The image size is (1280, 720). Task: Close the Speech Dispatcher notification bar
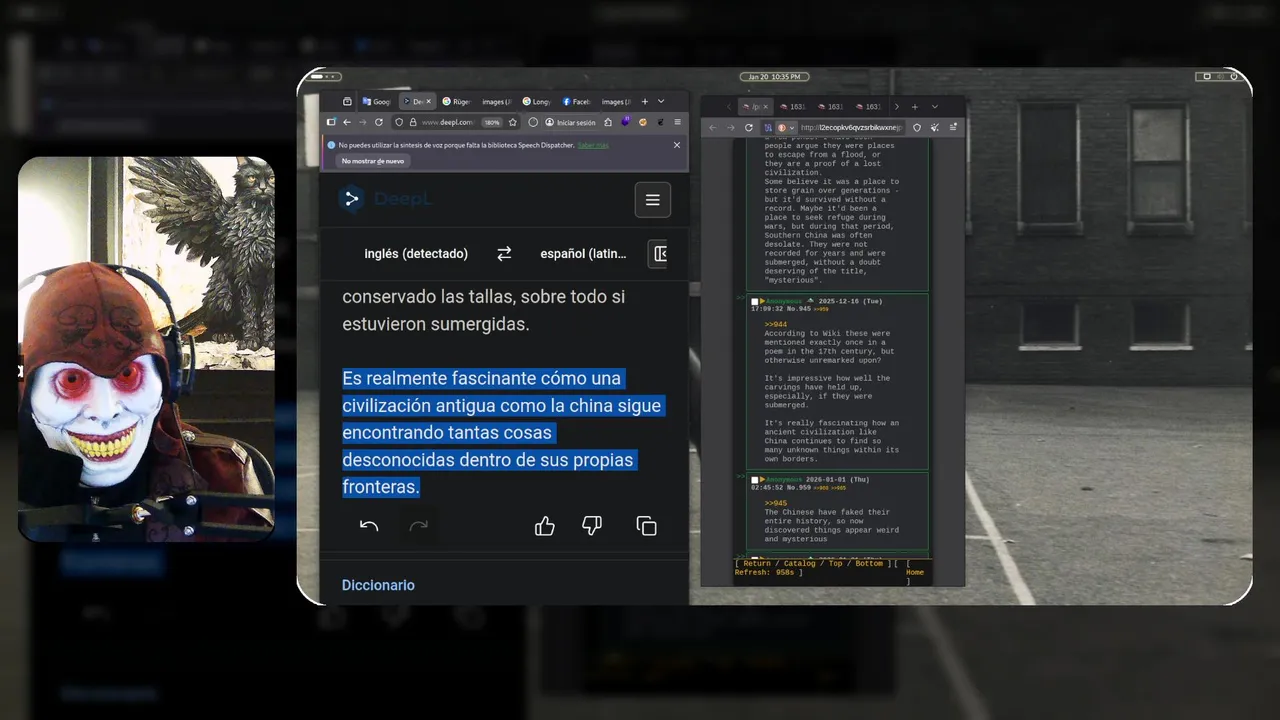point(676,145)
